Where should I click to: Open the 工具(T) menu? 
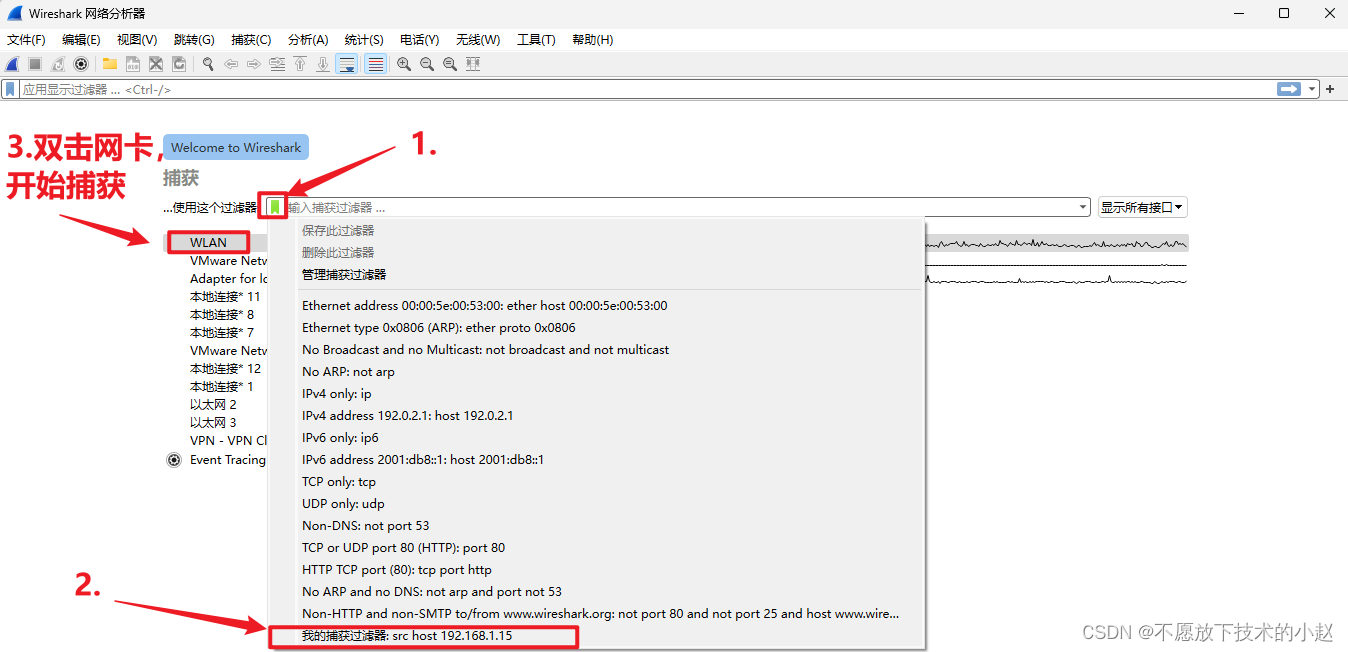point(536,40)
